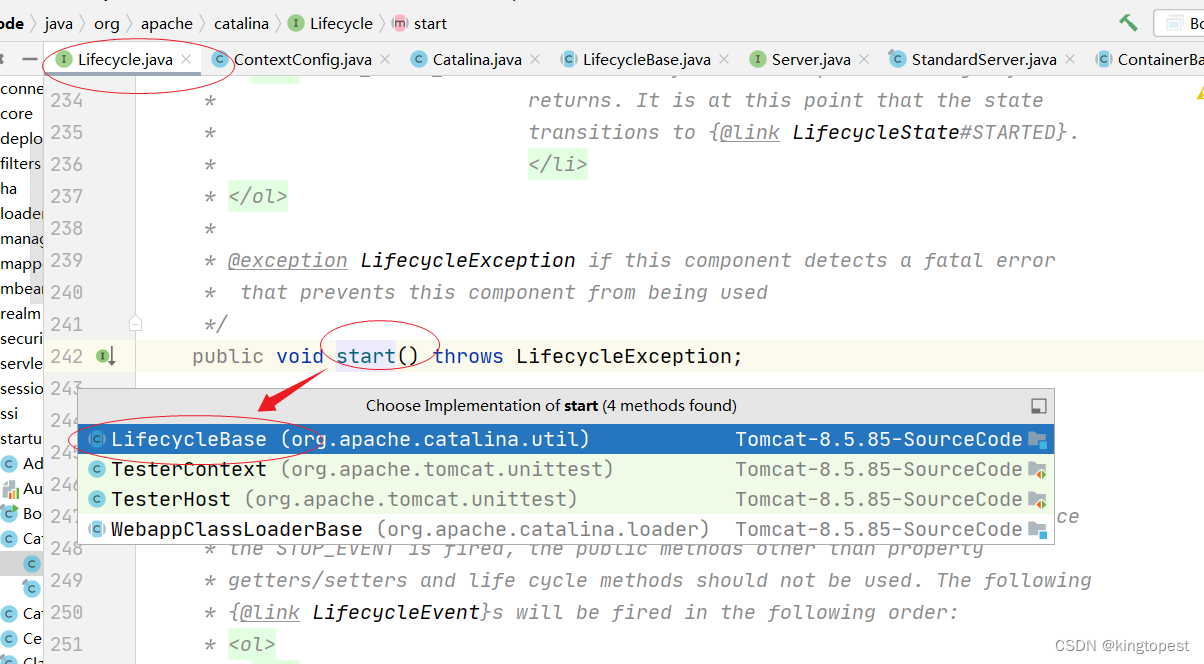Viewport: 1204px width, 664px height.
Task: Open the popup in Find tool window icon
Action: tap(1039, 406)
